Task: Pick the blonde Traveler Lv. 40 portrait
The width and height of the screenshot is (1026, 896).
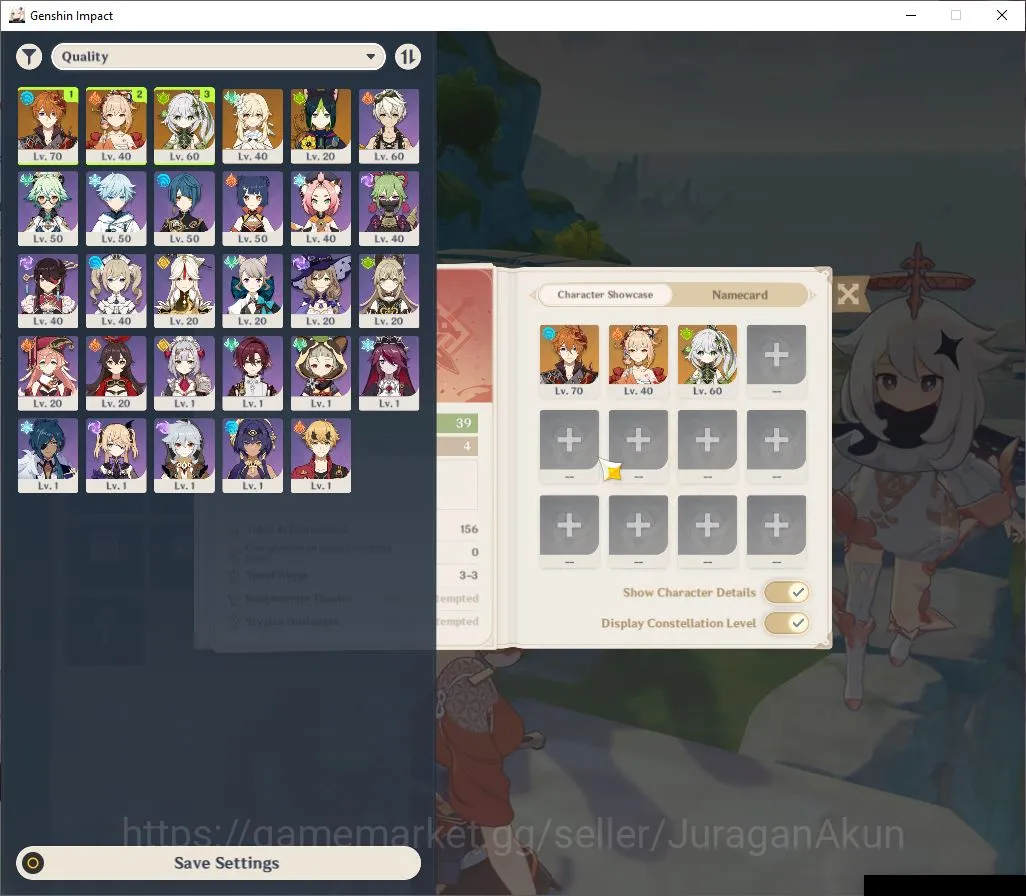Action: coord(253,126)
